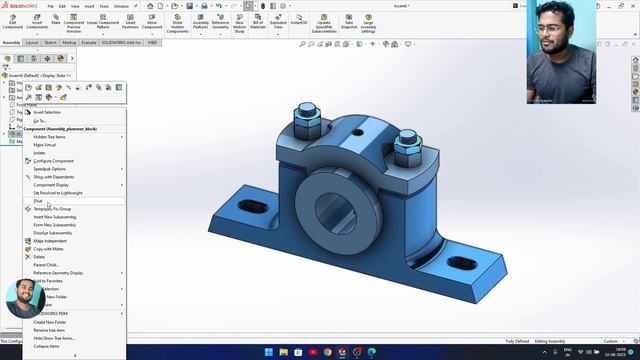Open the Component Display submenu
Viewport: 640px width, 360px height.
74,185
